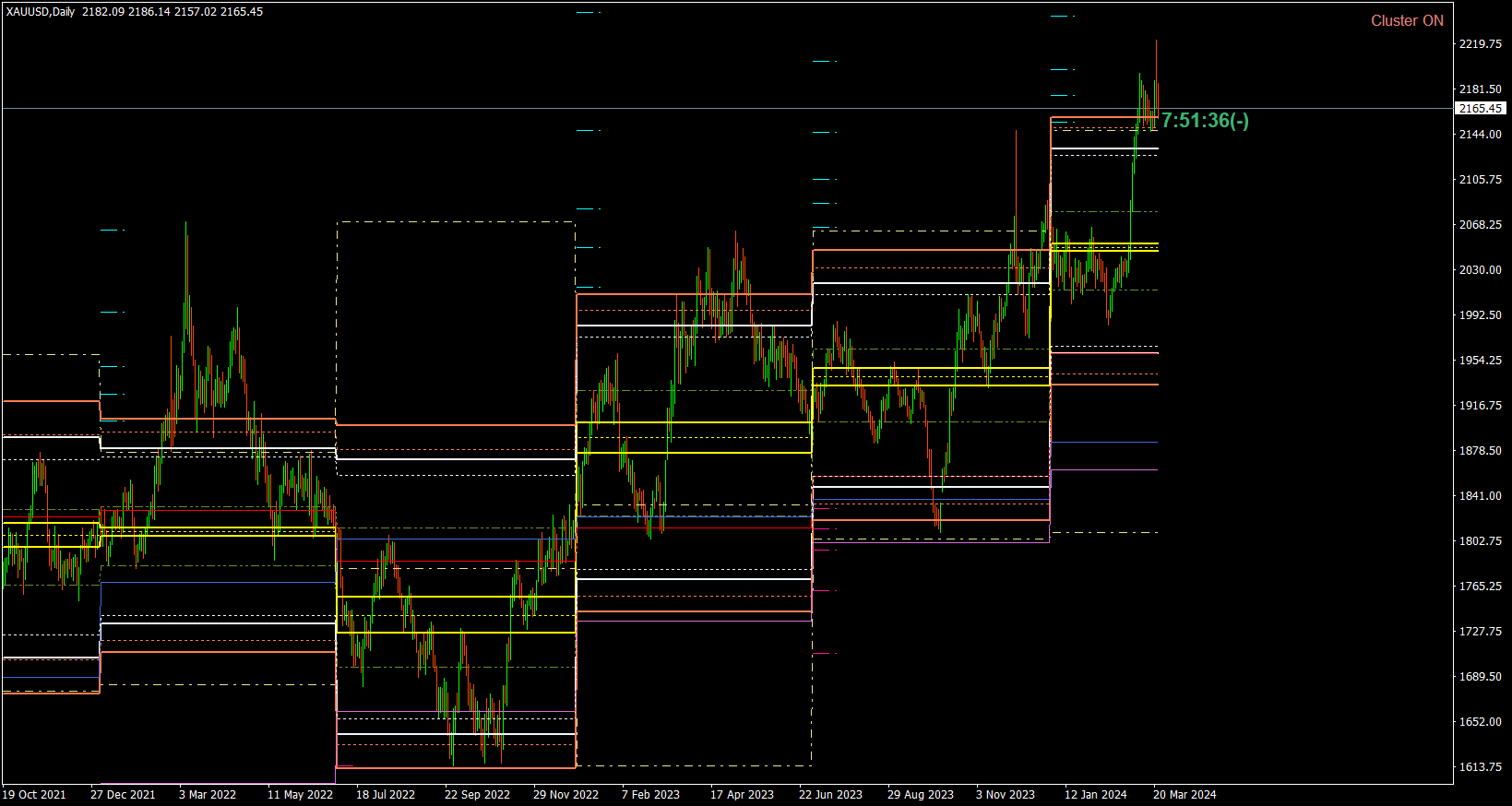Click the 19 Oct 2021 date label
The width and height of the screenshot is (1512, 806).
[34, 795]
